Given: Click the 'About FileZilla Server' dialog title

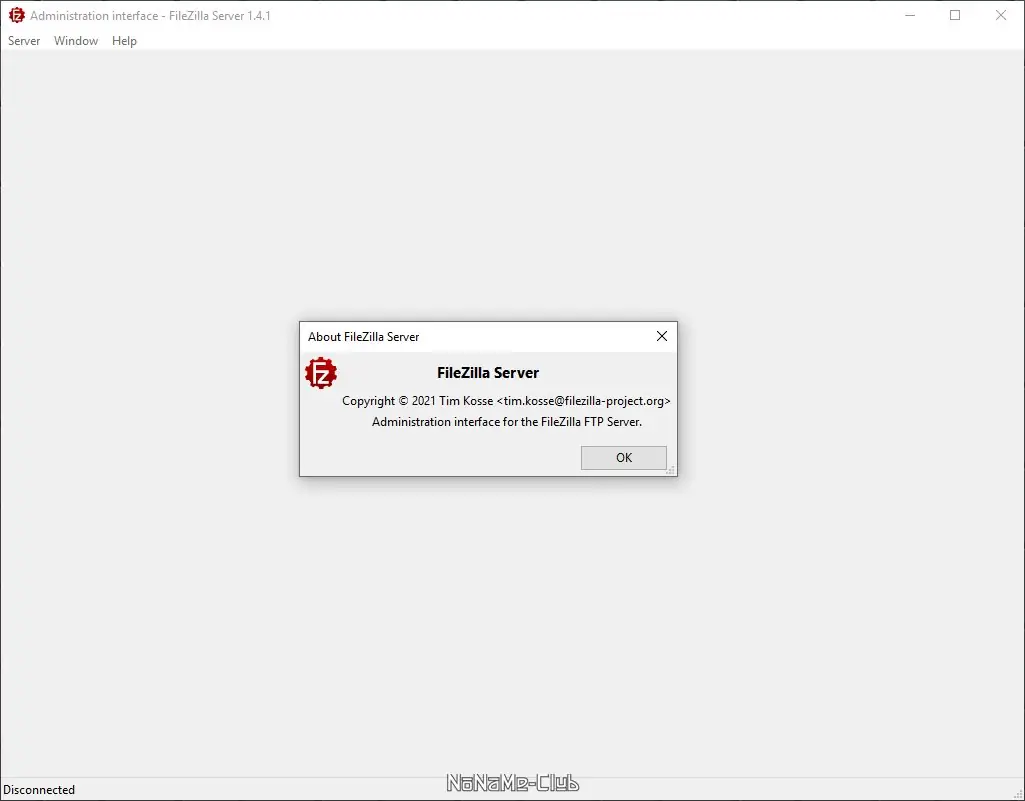Looking at the screenshot, I should [363, 337].
